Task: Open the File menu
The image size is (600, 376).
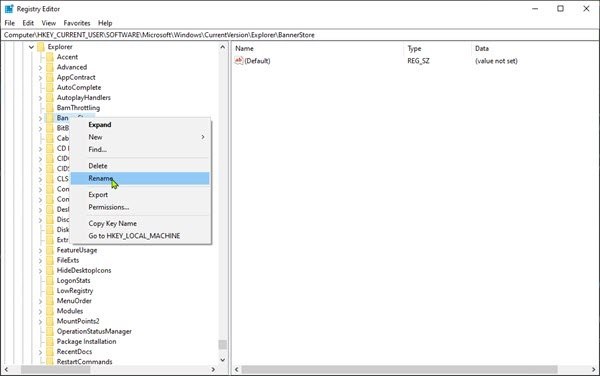Action: pyautogui.click(x=10, y=23)
